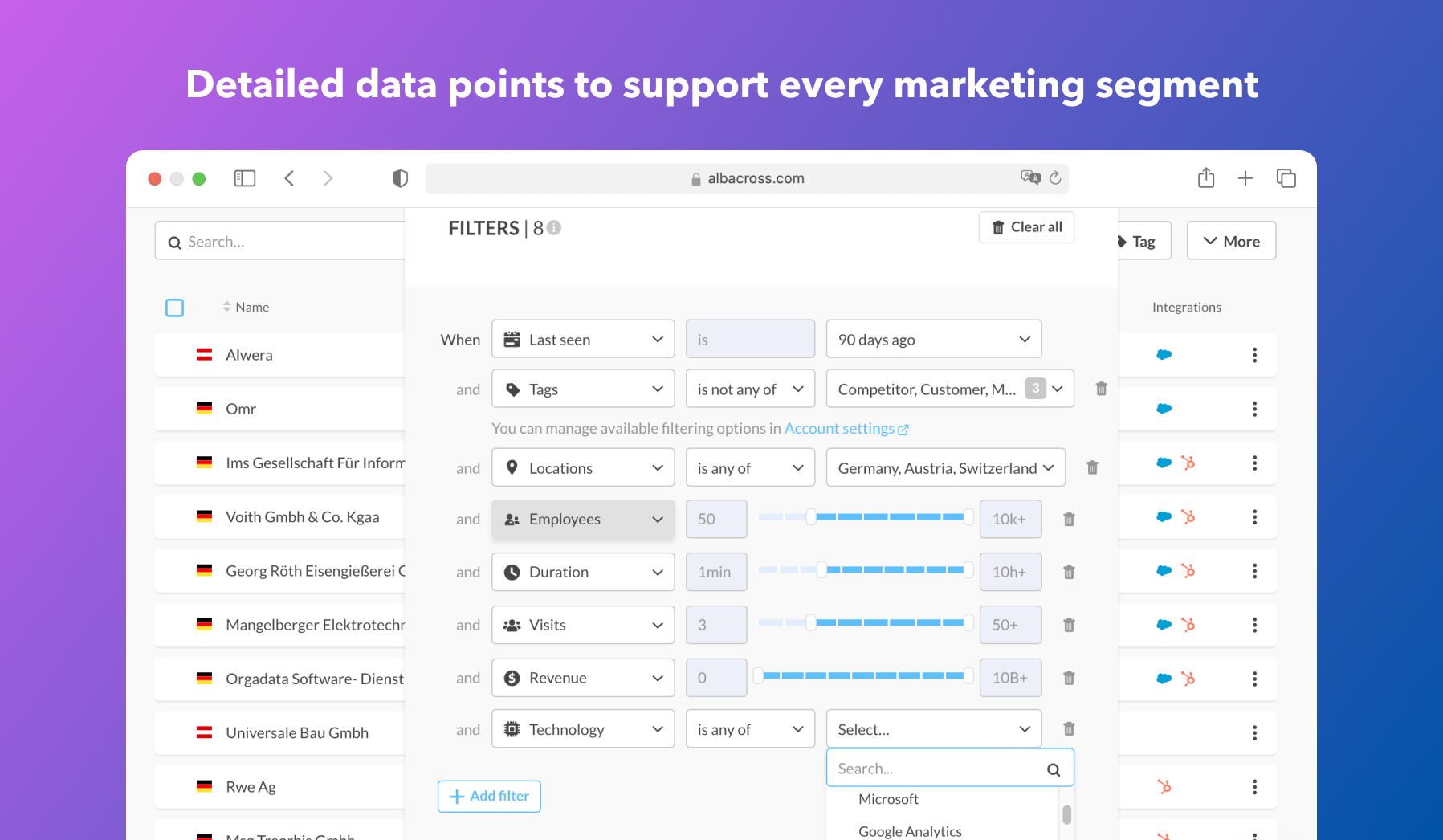Delete the Tags filter row
The height and width of the screenshot is (840, 1443).
click(x=1101, y=389)
